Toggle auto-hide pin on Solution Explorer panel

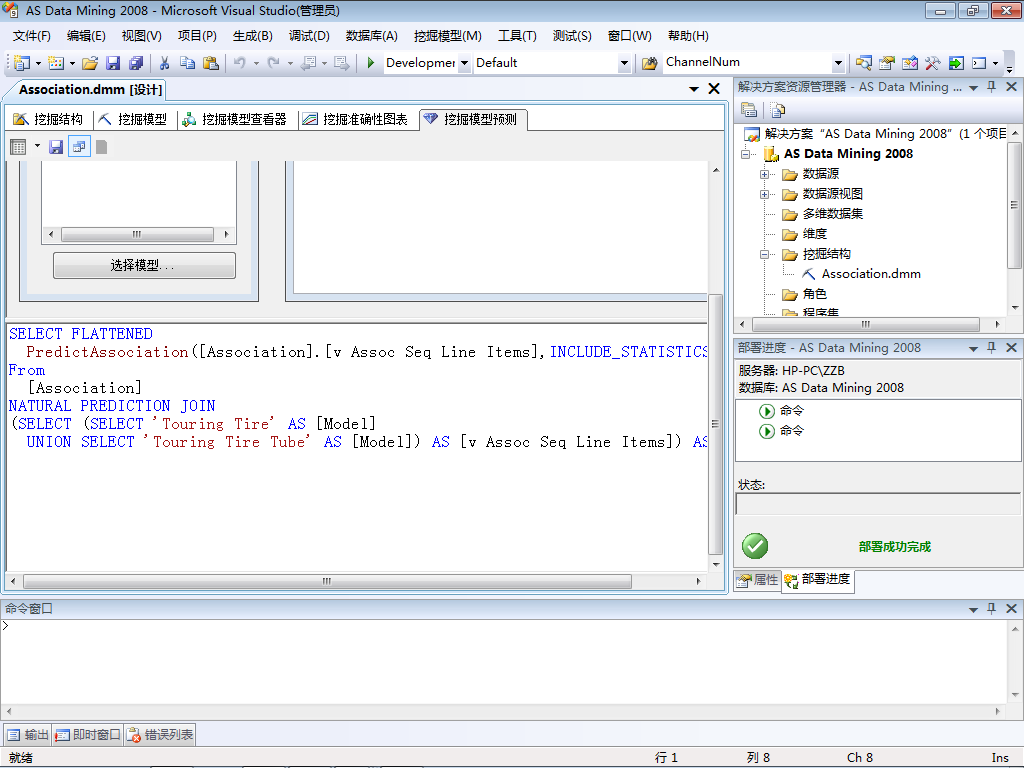point(992,87)
